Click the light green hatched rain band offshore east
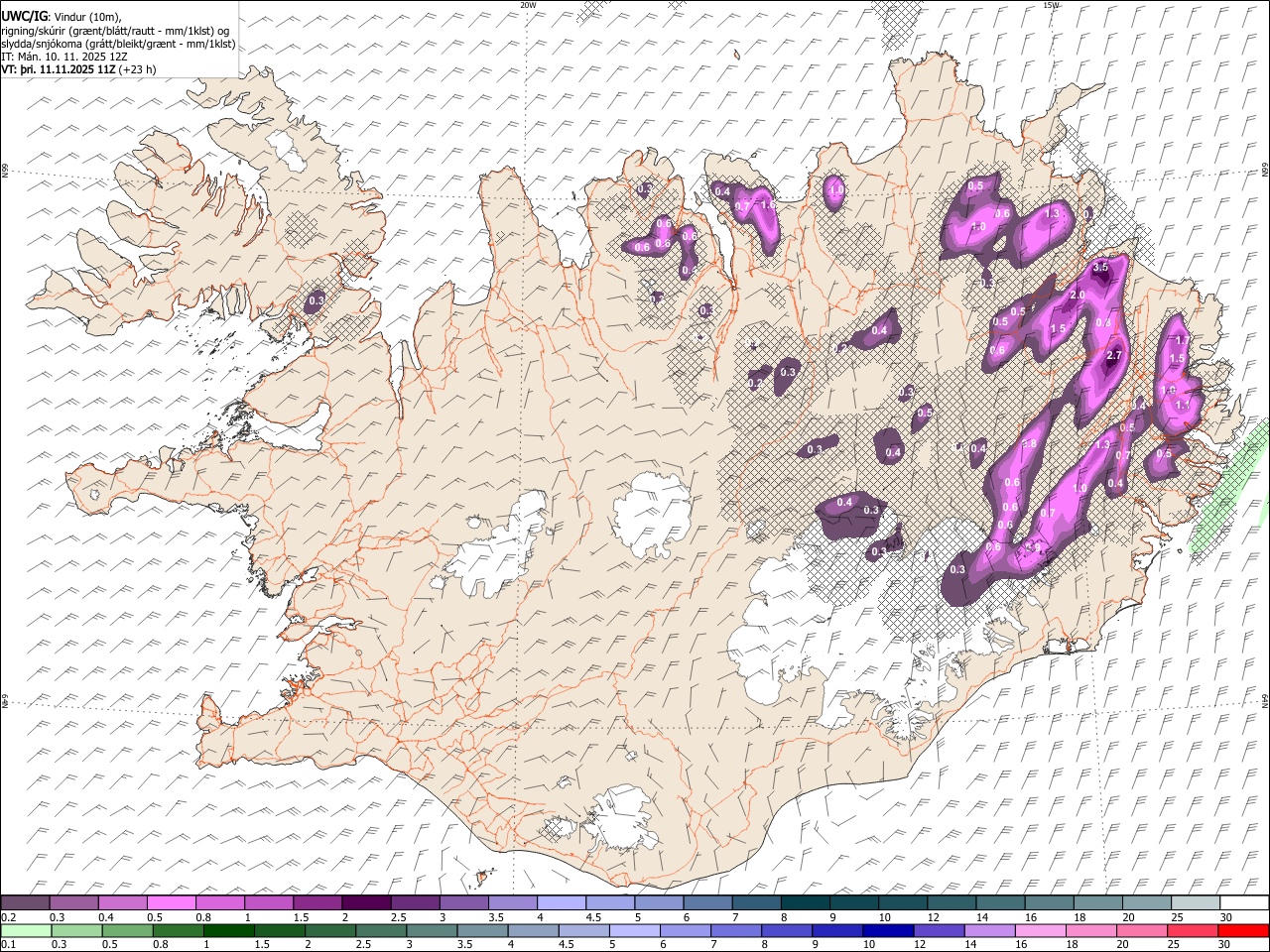 click(1228, 486)
